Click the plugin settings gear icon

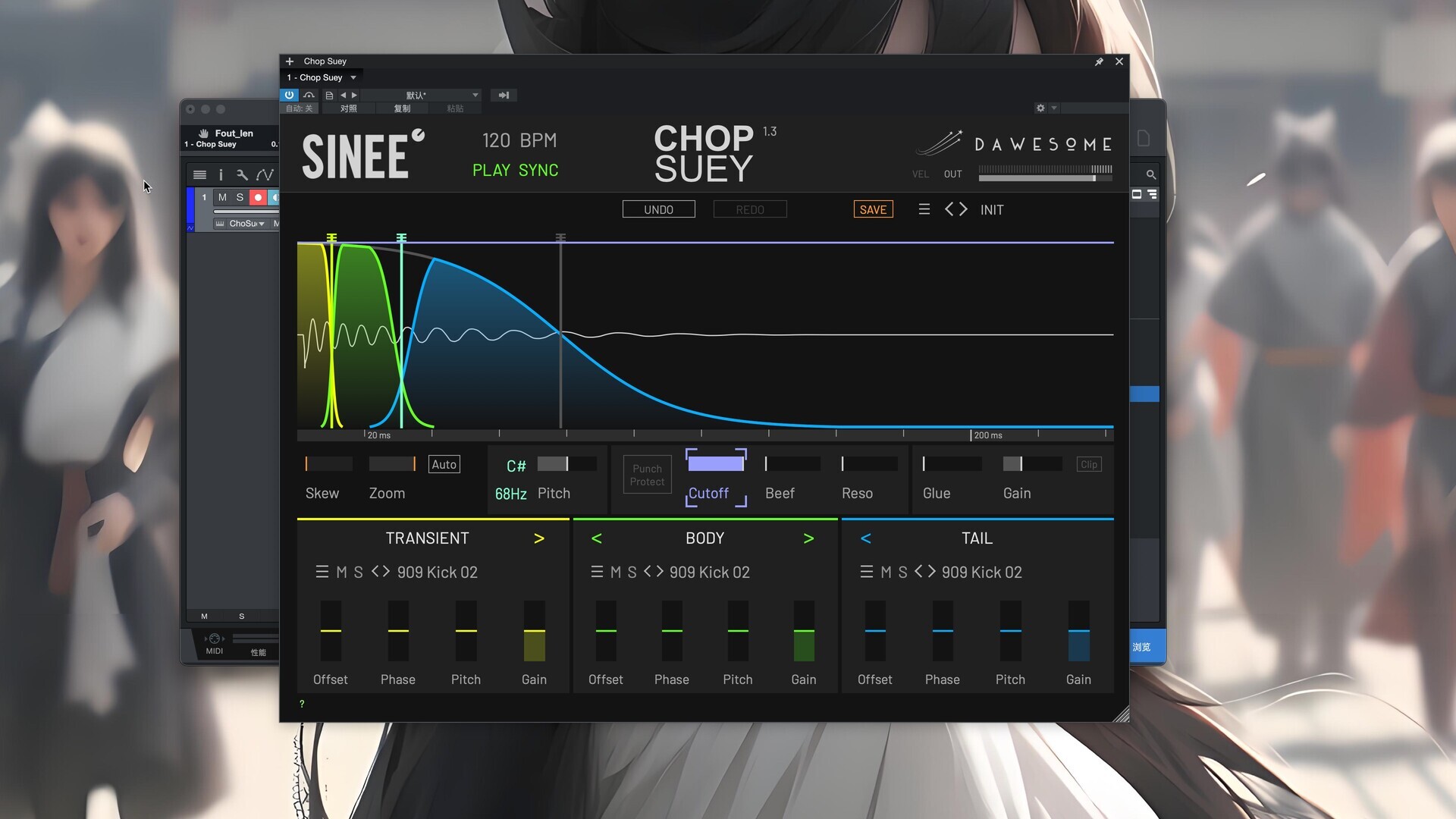pyautogui.click(x=1040, y=108)
